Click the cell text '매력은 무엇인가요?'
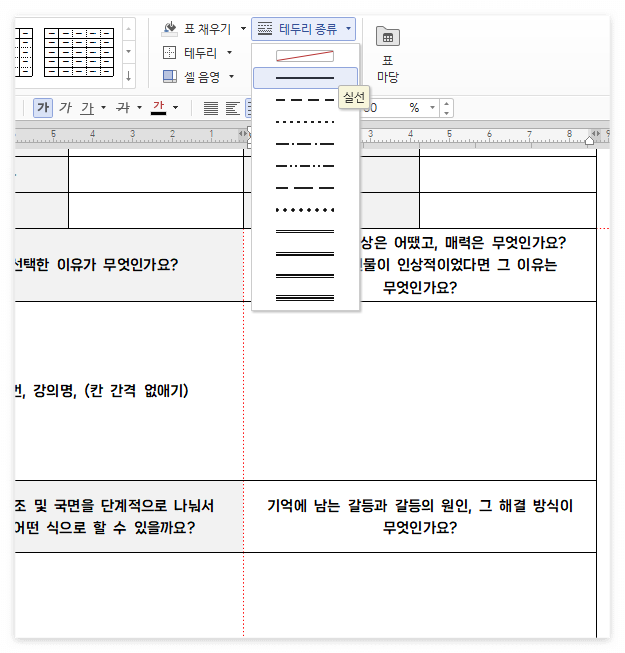The height and width of the screenshot is (653, 625). [505, 243]
